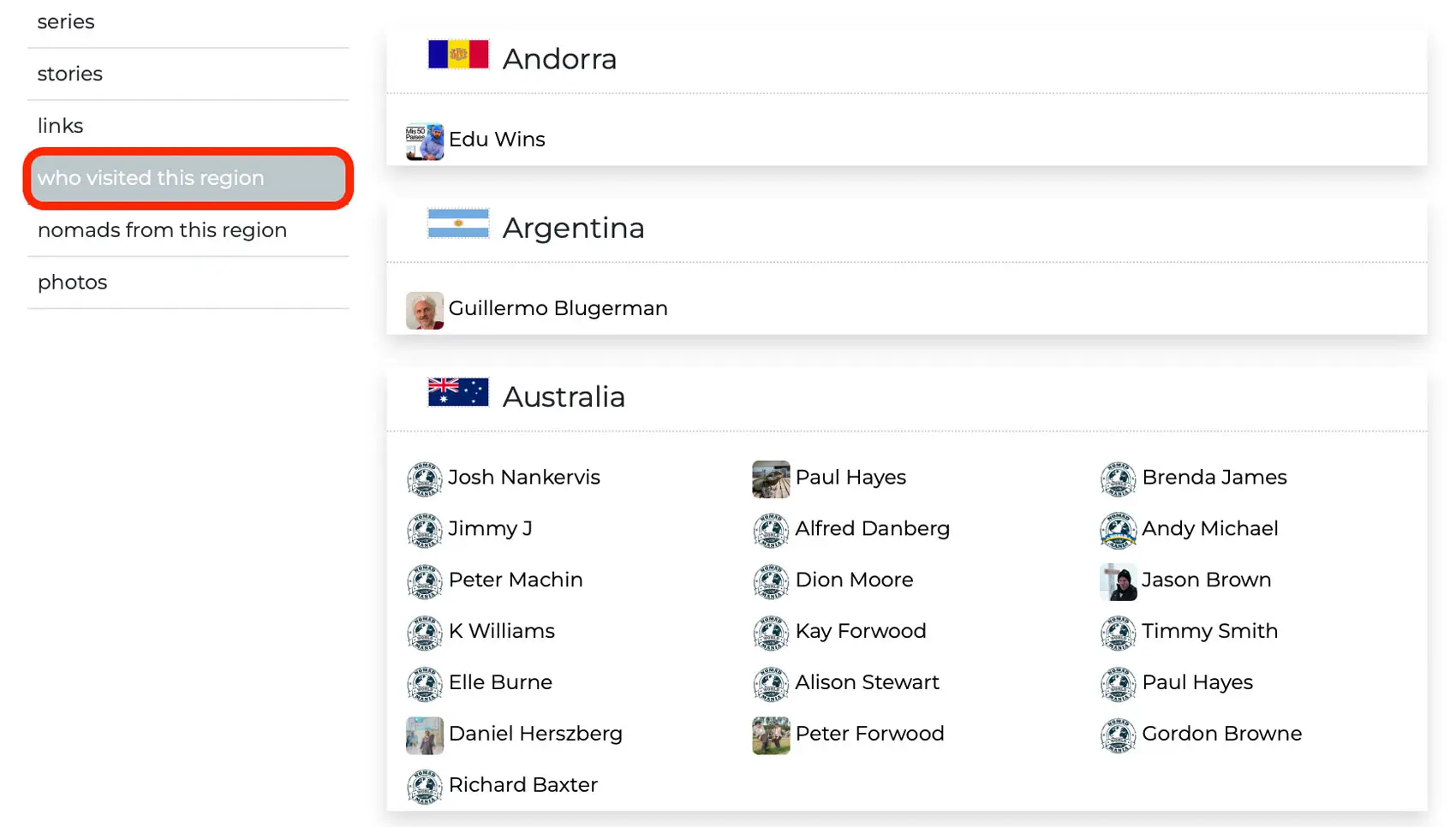
Task: Click Guillermo Blugerman's profile photo
Action: tap(425, 311)
